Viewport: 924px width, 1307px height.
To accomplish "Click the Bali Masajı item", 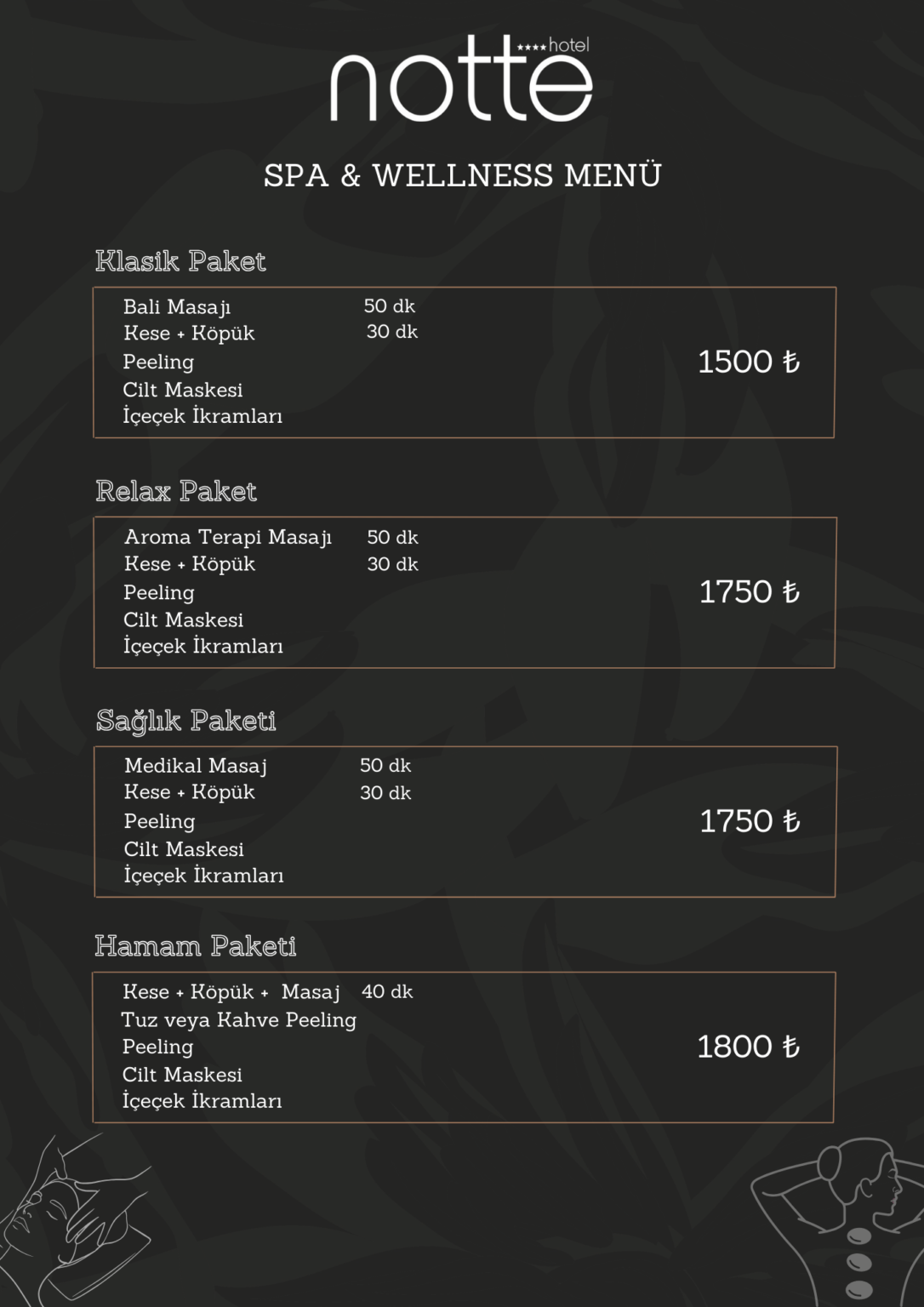I will click(x=177, y=306).
